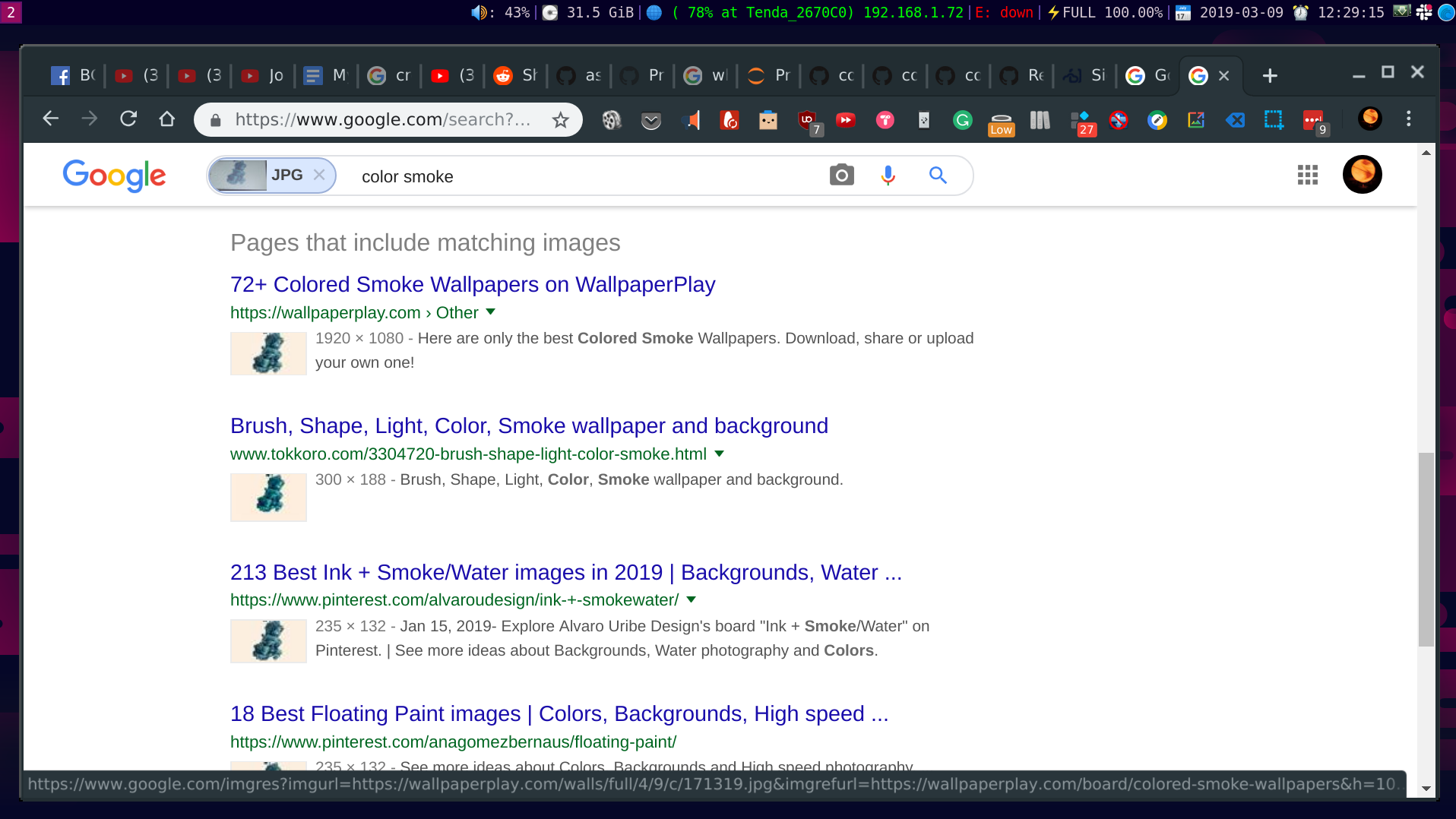Submit search with the magnifier icon
Image resolution: width=1456 pixels, height=819 pixels.
(x=938, y=175)
